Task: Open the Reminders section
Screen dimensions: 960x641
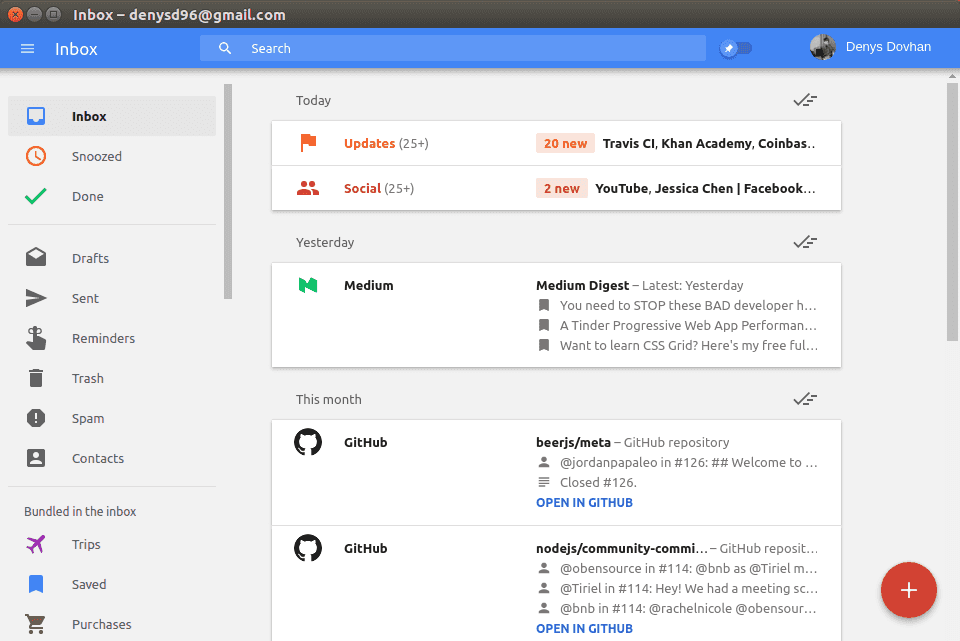Action: [112, 339]
